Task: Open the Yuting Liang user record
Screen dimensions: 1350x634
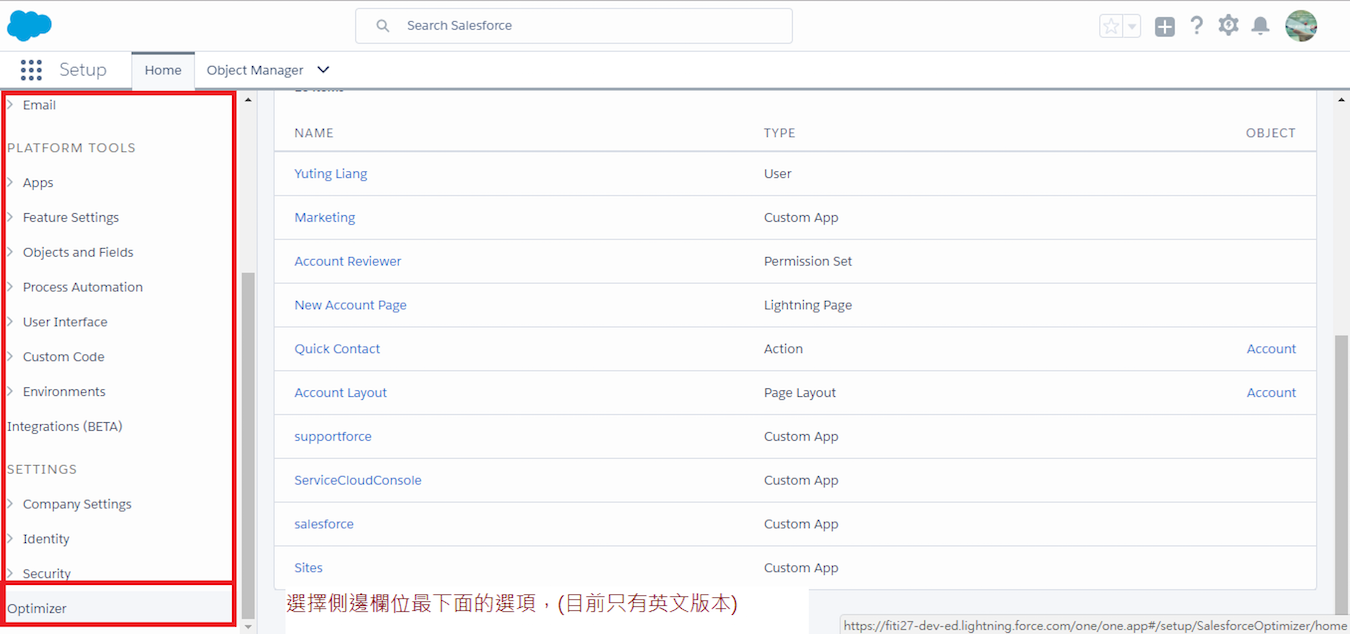Action: (x=331, y=174)
